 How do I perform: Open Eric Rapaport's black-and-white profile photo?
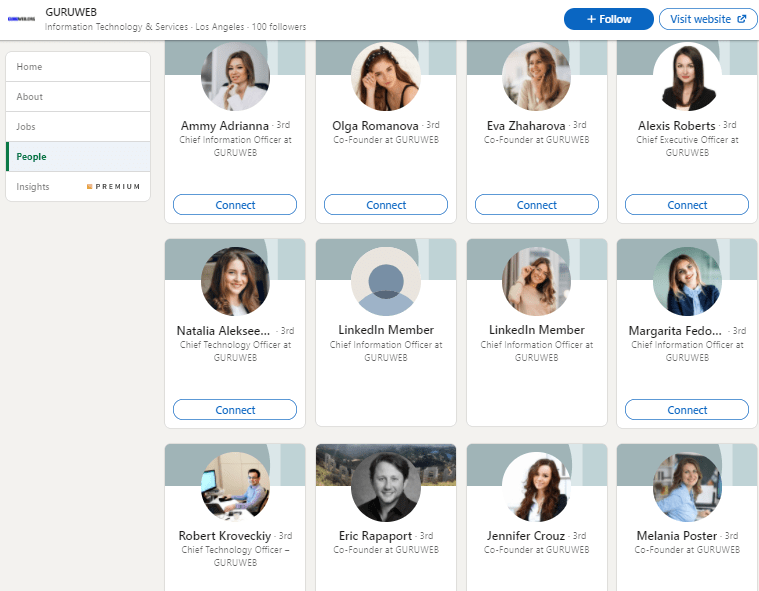coord(385,486)
